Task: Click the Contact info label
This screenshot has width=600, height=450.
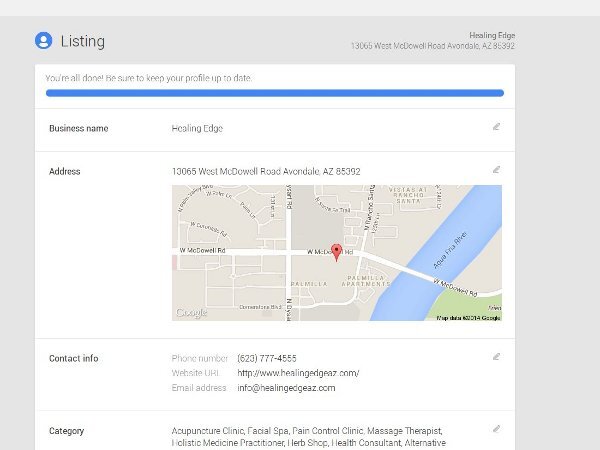Action: 73,359
